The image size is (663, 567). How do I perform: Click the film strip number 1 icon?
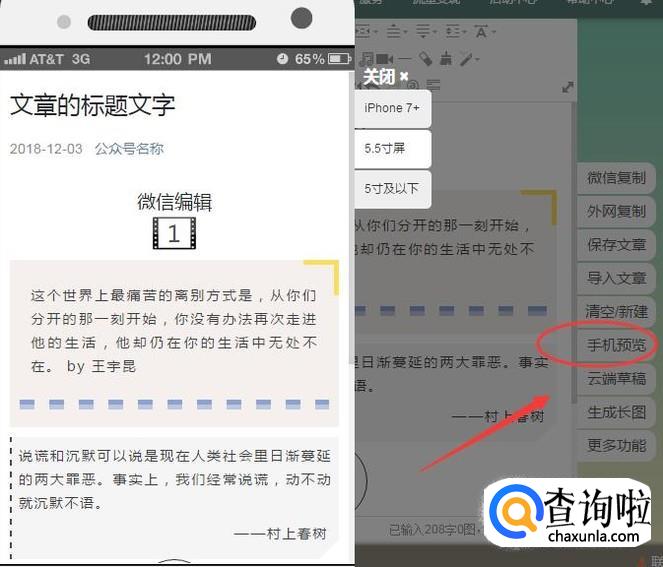pyautogui.click(x=174, y=234)
